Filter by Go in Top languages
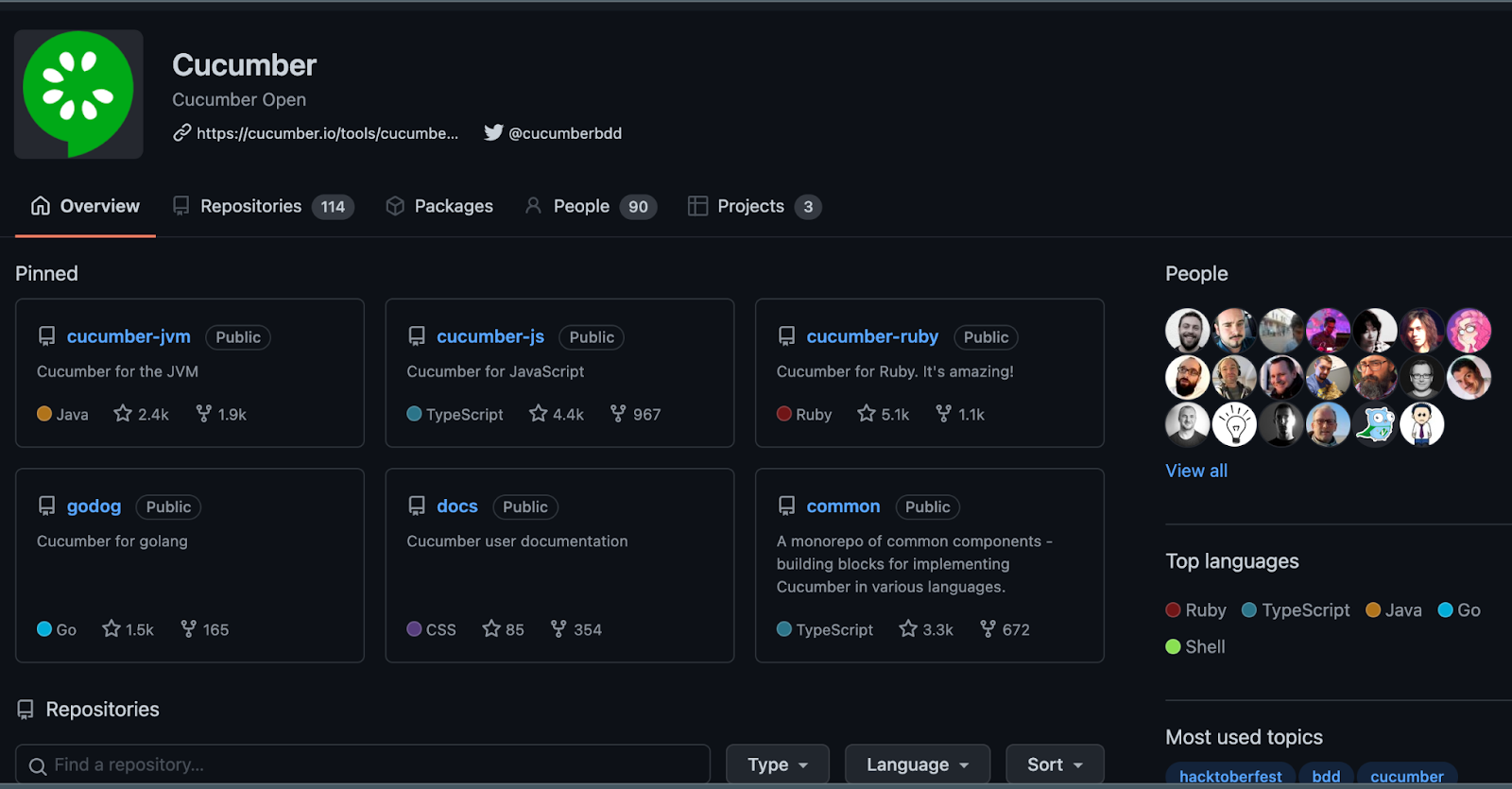 click(x=1459, y=610)
